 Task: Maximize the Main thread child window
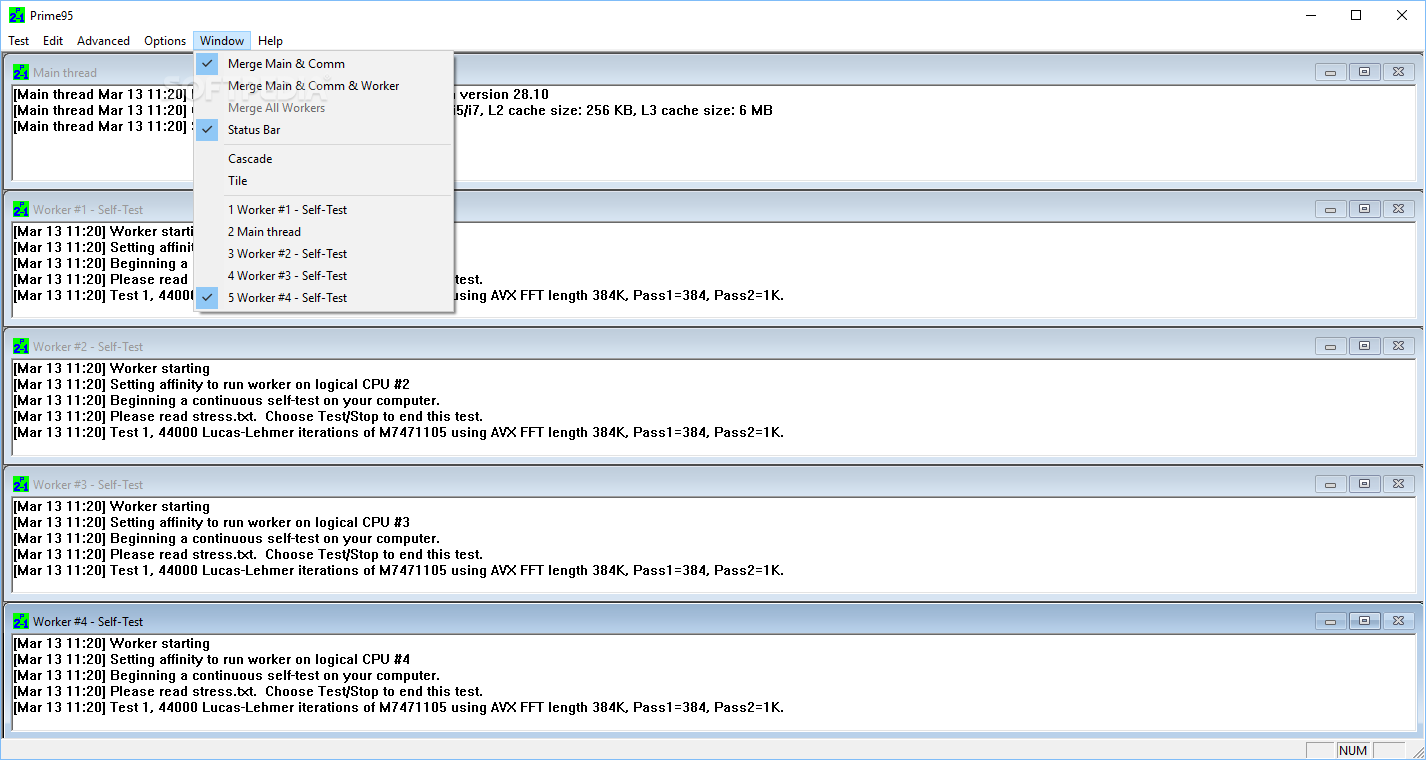tap(1364, 72)
